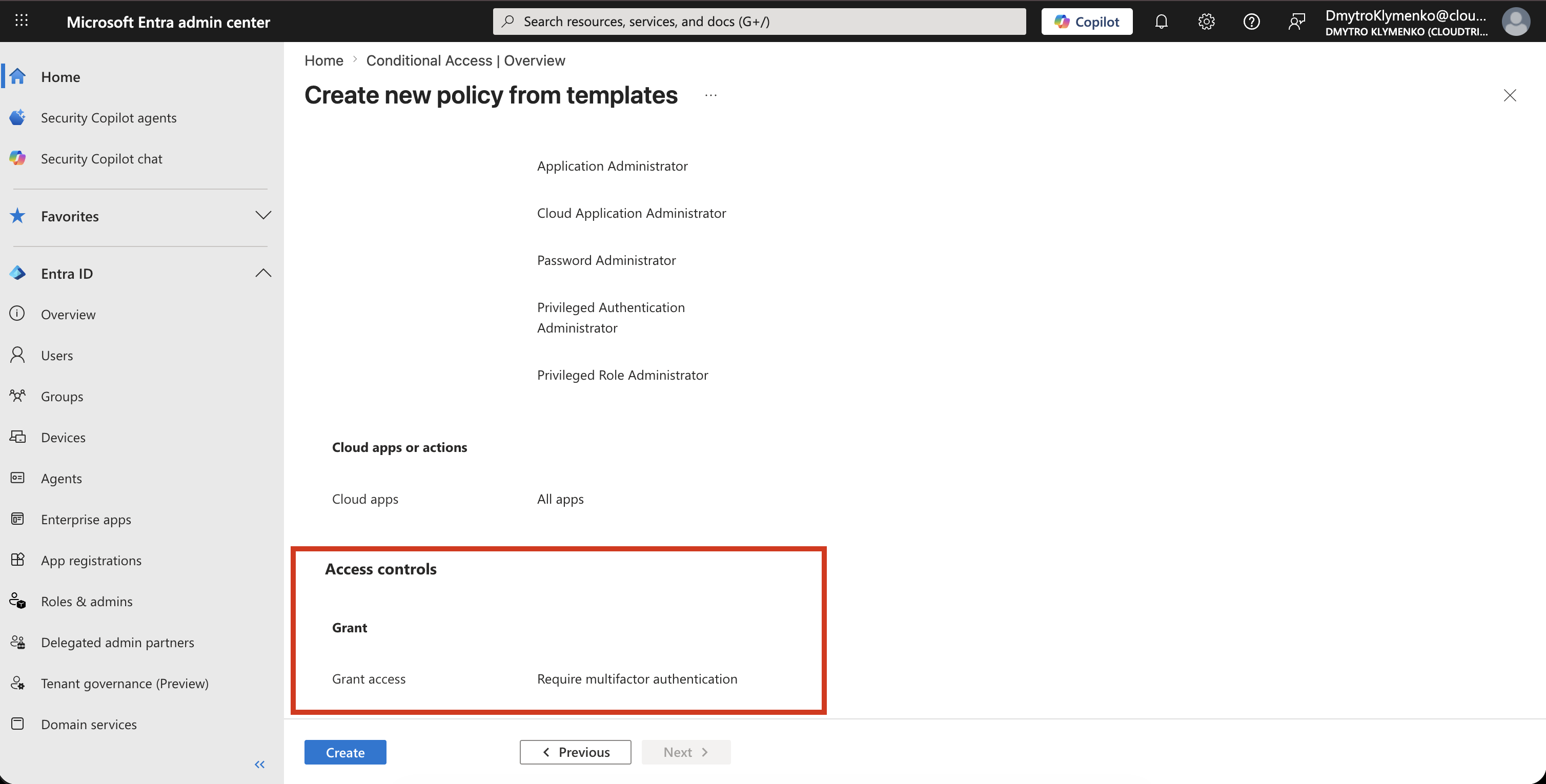The image size is (1546, 784).
Task: Focus the search resources input field
Action: (759, 22)
